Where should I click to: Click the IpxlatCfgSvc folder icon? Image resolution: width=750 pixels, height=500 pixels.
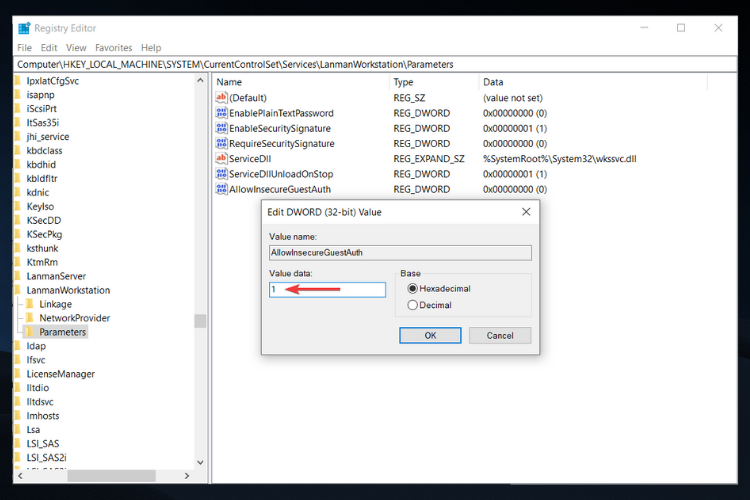point(18,81)
